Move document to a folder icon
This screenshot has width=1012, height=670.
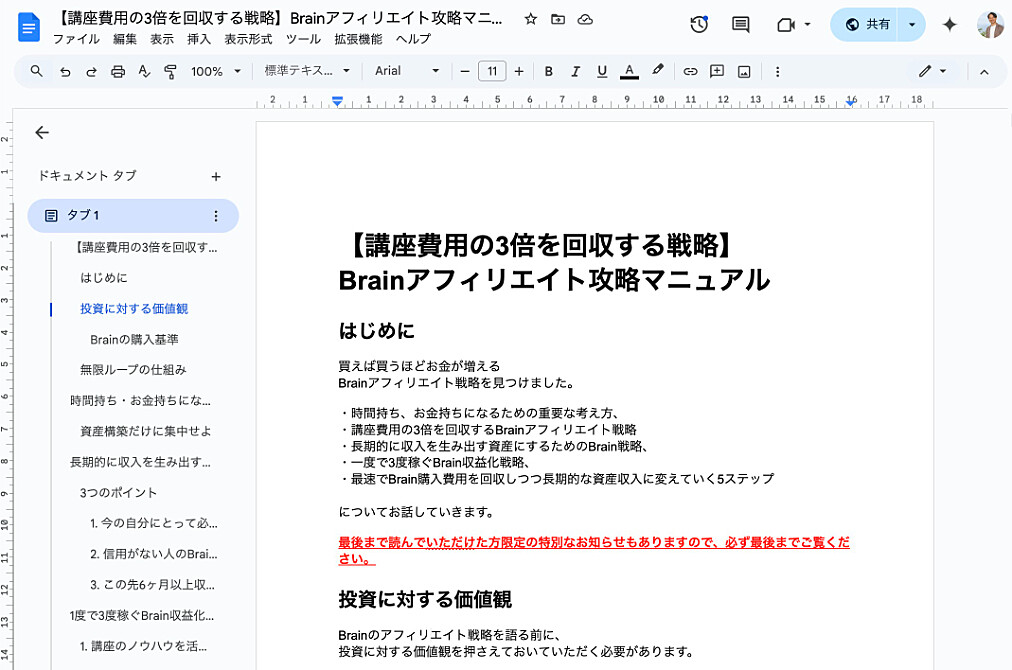tap(558, 19)
